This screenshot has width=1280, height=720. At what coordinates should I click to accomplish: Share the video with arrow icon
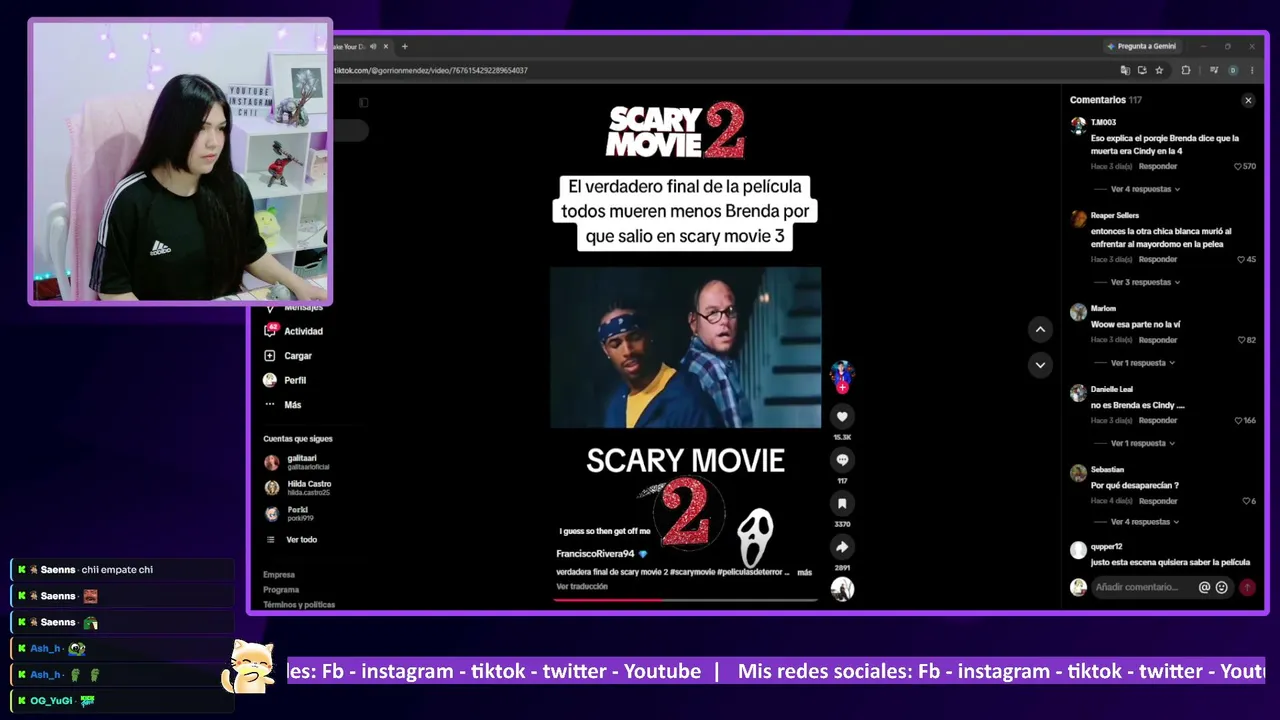[x=842, y=547]
